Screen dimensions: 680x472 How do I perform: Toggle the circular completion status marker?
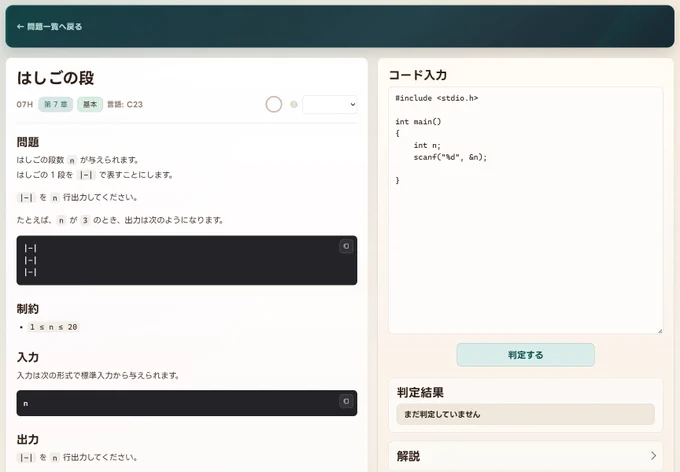[274, 104]
